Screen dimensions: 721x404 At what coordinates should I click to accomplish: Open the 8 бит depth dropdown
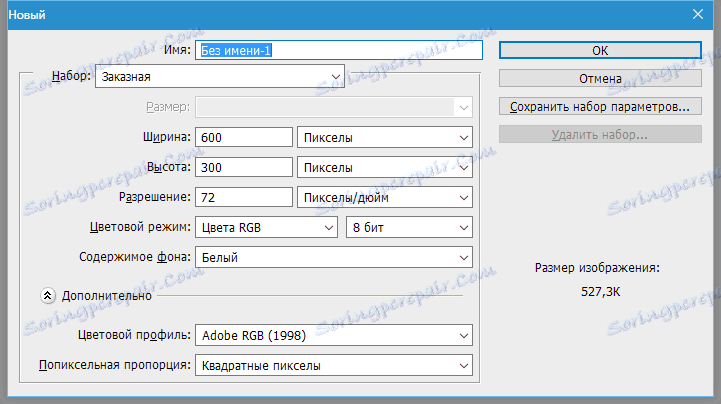tap(409, 228)
